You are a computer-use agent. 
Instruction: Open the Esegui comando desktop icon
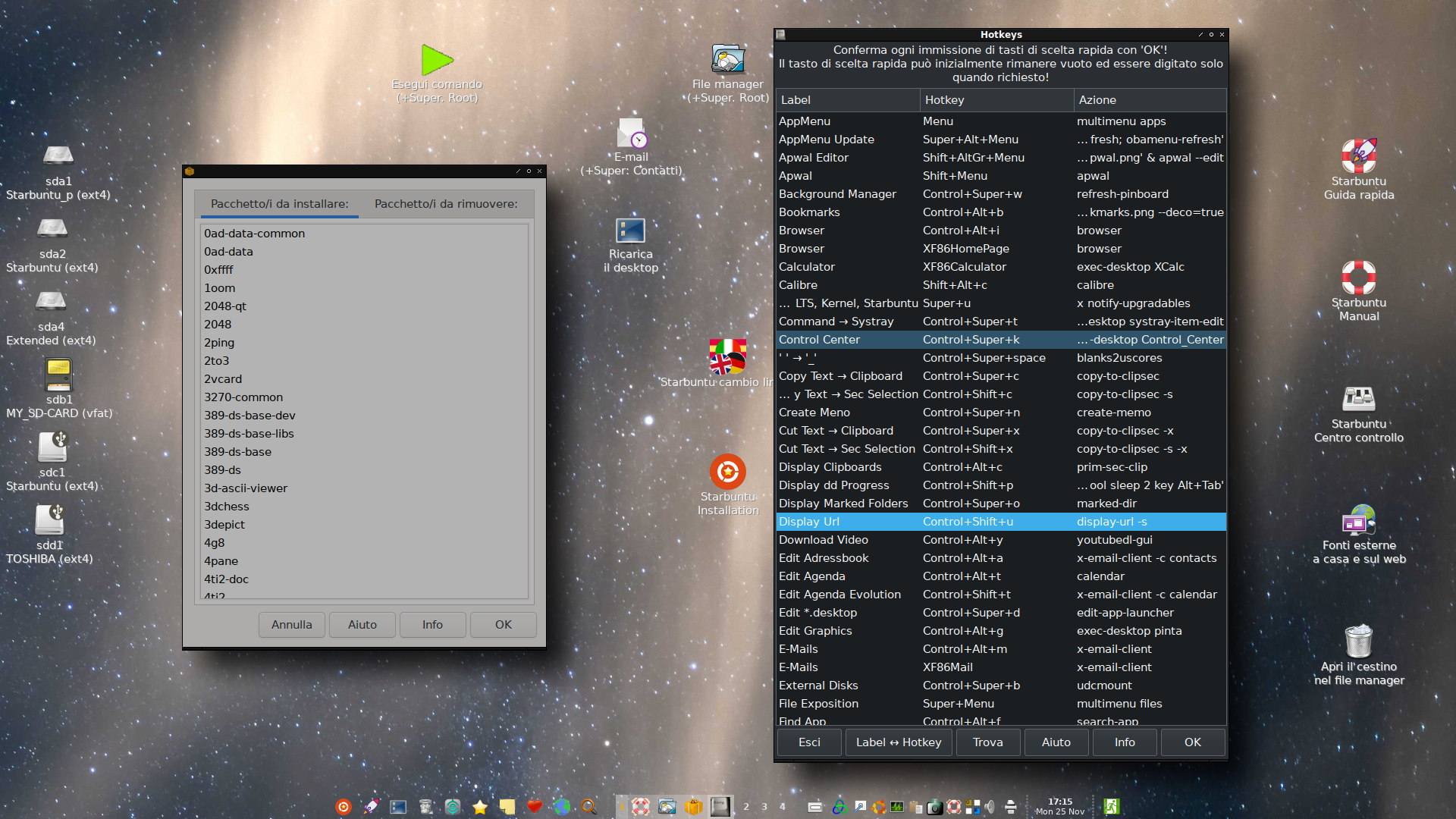437,61
